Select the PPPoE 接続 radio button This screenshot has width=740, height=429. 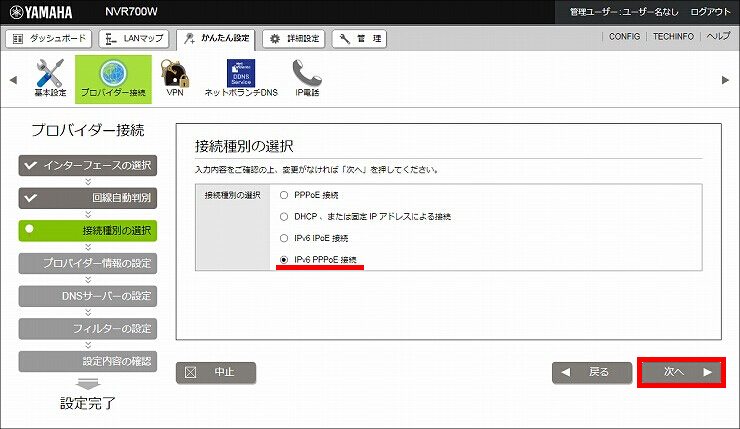pyautogui.click(x=284, y=195)
